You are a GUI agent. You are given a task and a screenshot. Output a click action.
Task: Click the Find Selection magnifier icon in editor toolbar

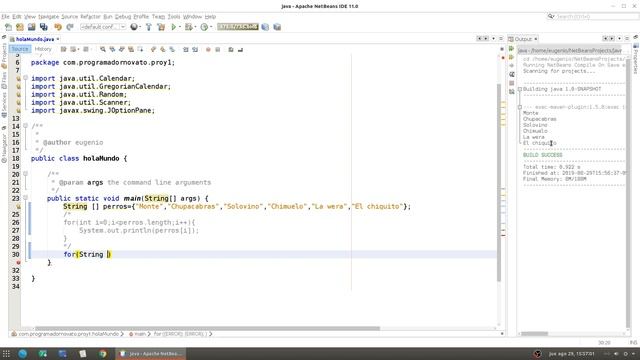coord(103,49)
